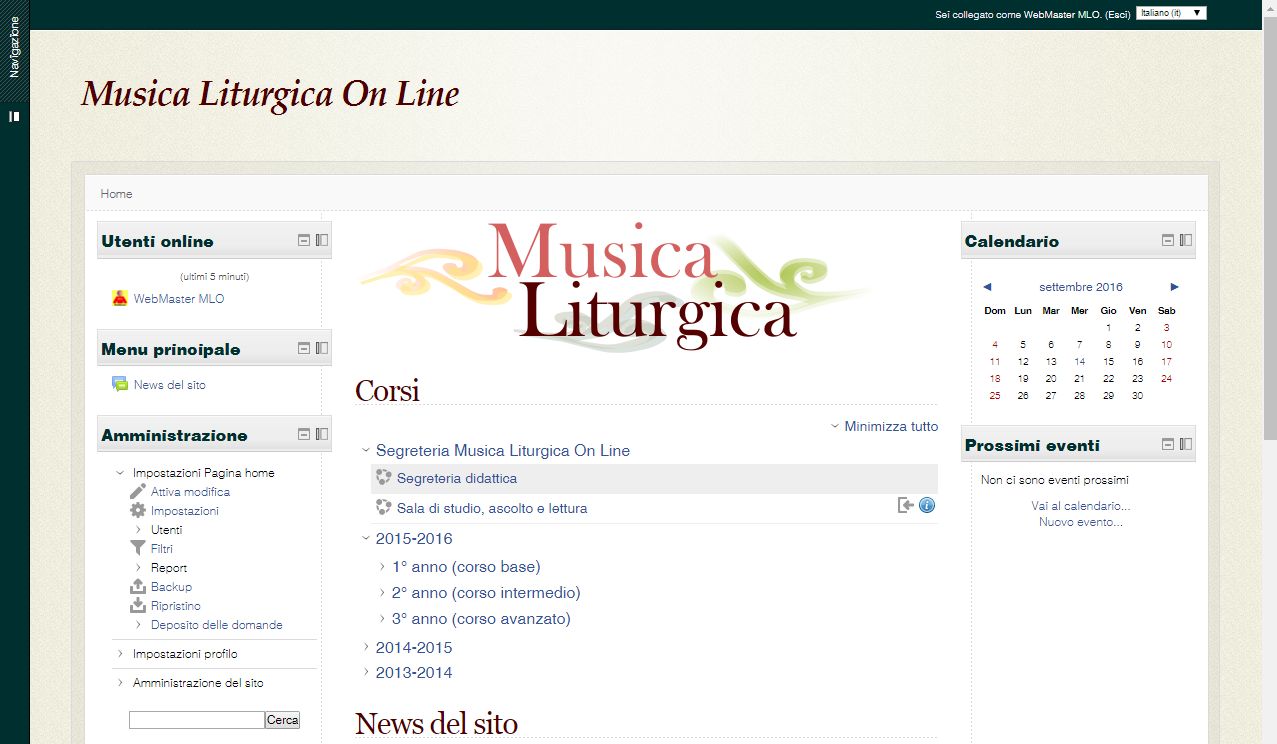Click the Filtri funnel icon
This screenshot has height=744, width=1277.
point(138,548)
